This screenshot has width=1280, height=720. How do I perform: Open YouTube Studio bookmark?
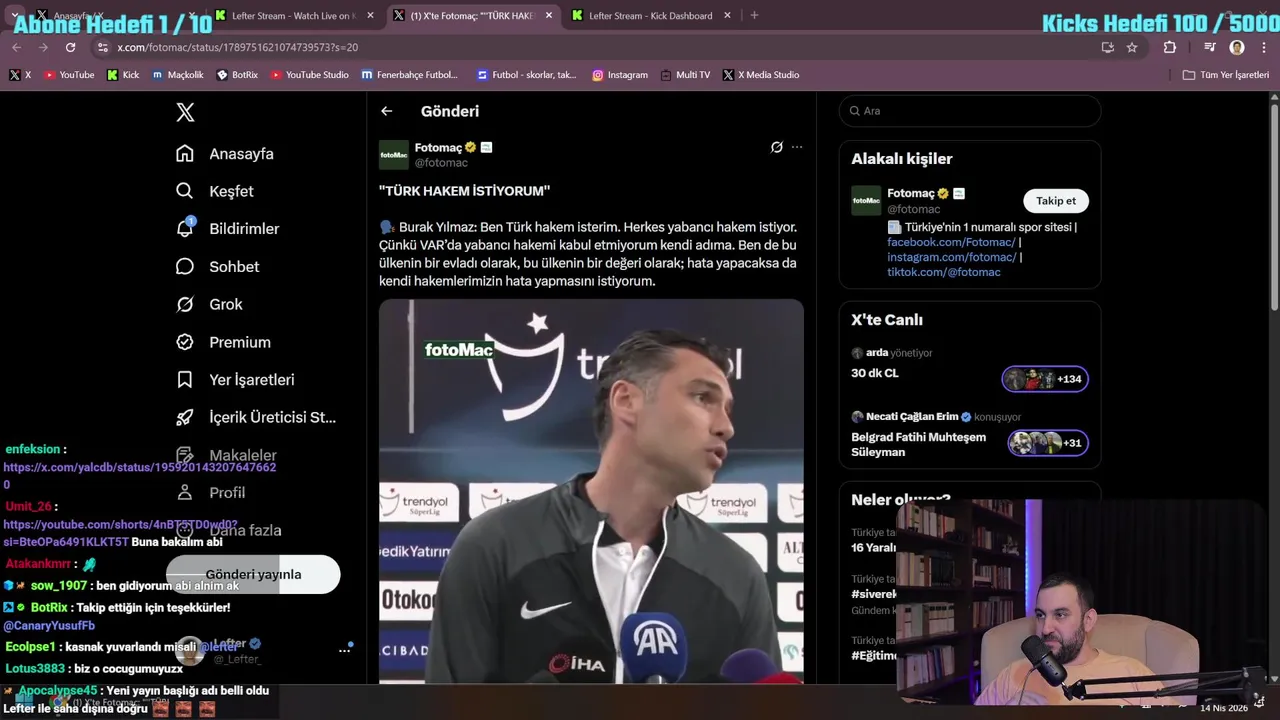309,75
